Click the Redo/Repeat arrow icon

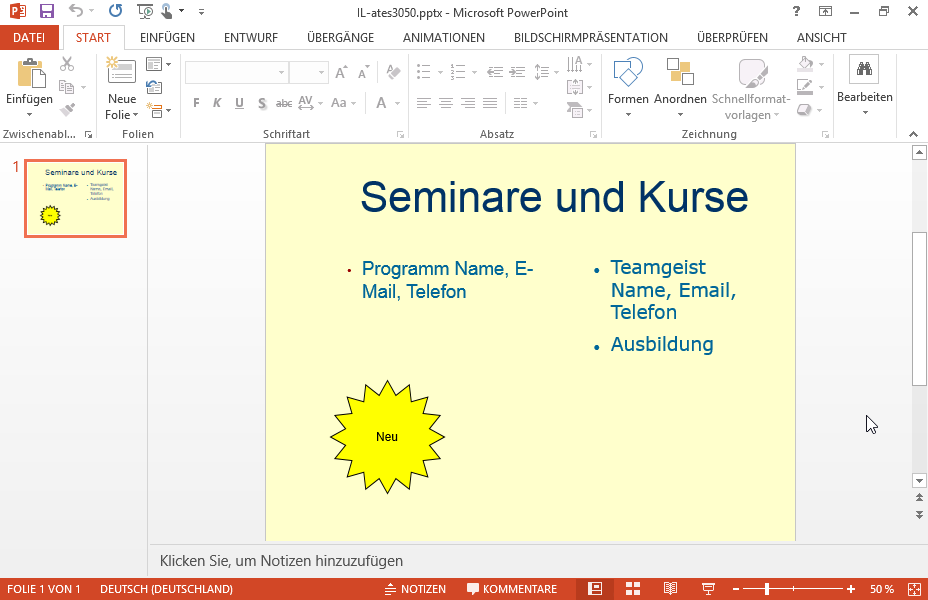[x=115, y=11]
